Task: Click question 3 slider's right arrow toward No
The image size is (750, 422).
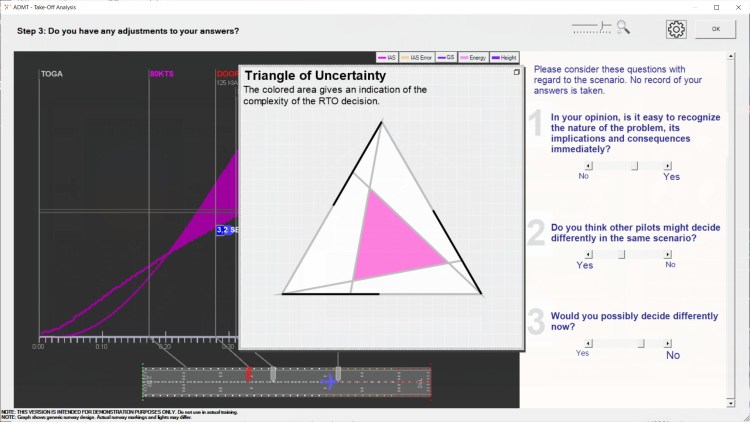Action: click(670, 343)
